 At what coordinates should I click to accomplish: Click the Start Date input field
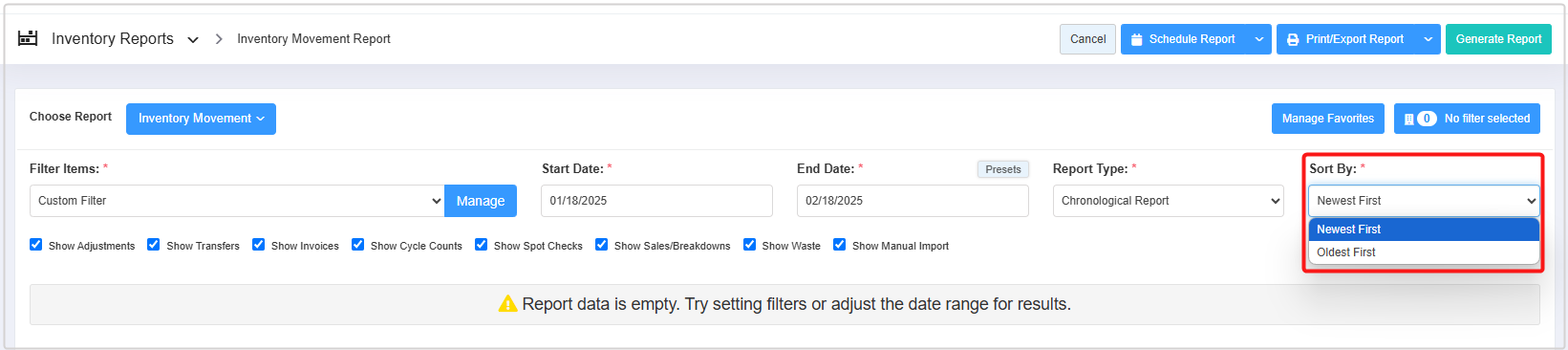pyautogui.click(x=656, y=201)
